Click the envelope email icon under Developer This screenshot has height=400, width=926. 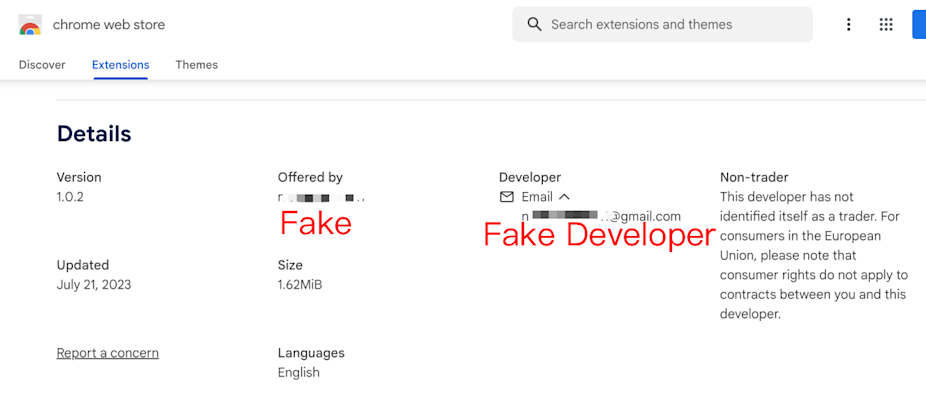507,197
